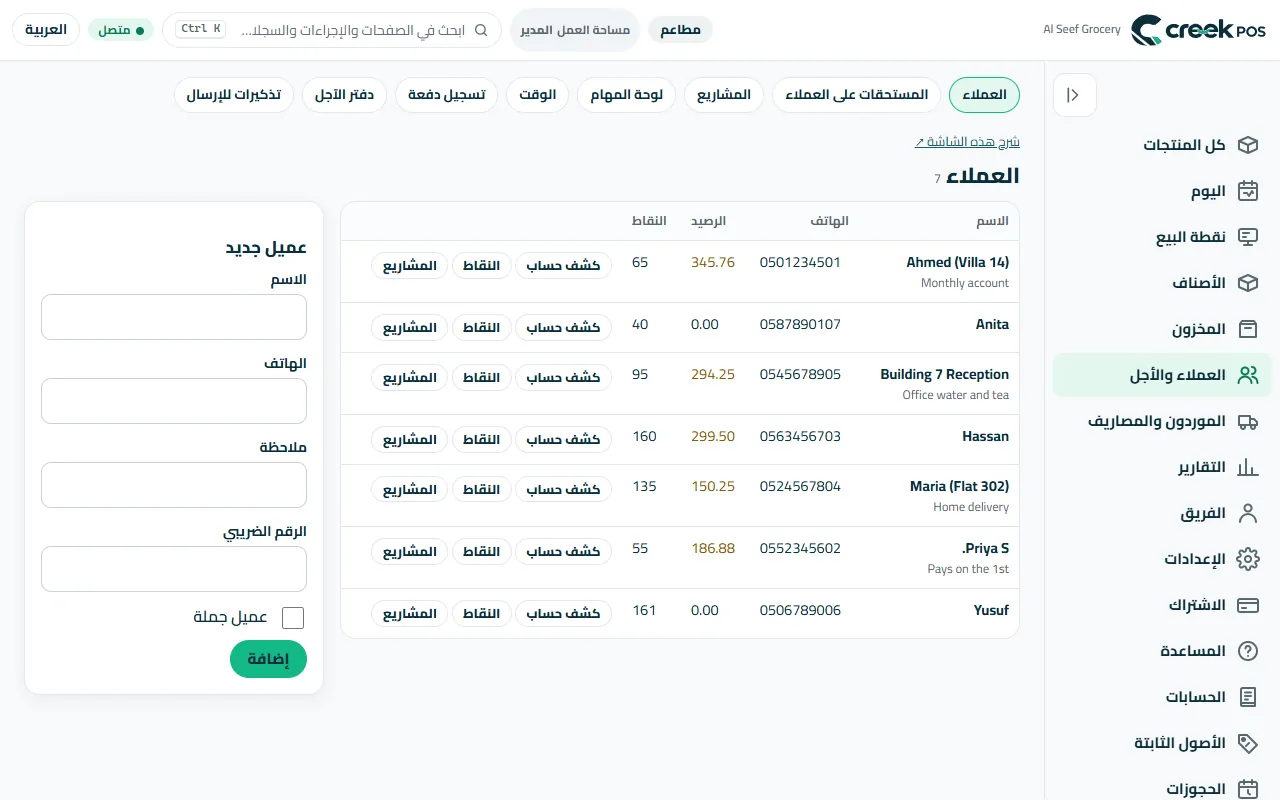Image resolution: width=1280 pixels, height=800 pixels.
Task: Click the شرح هذه الشاشة link
Action: click(967, 142)
